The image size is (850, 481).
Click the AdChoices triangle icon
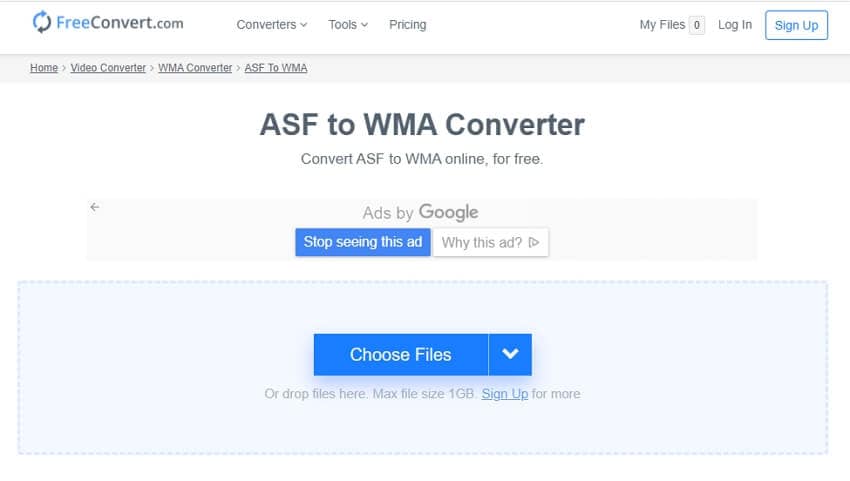pos(534,242)
